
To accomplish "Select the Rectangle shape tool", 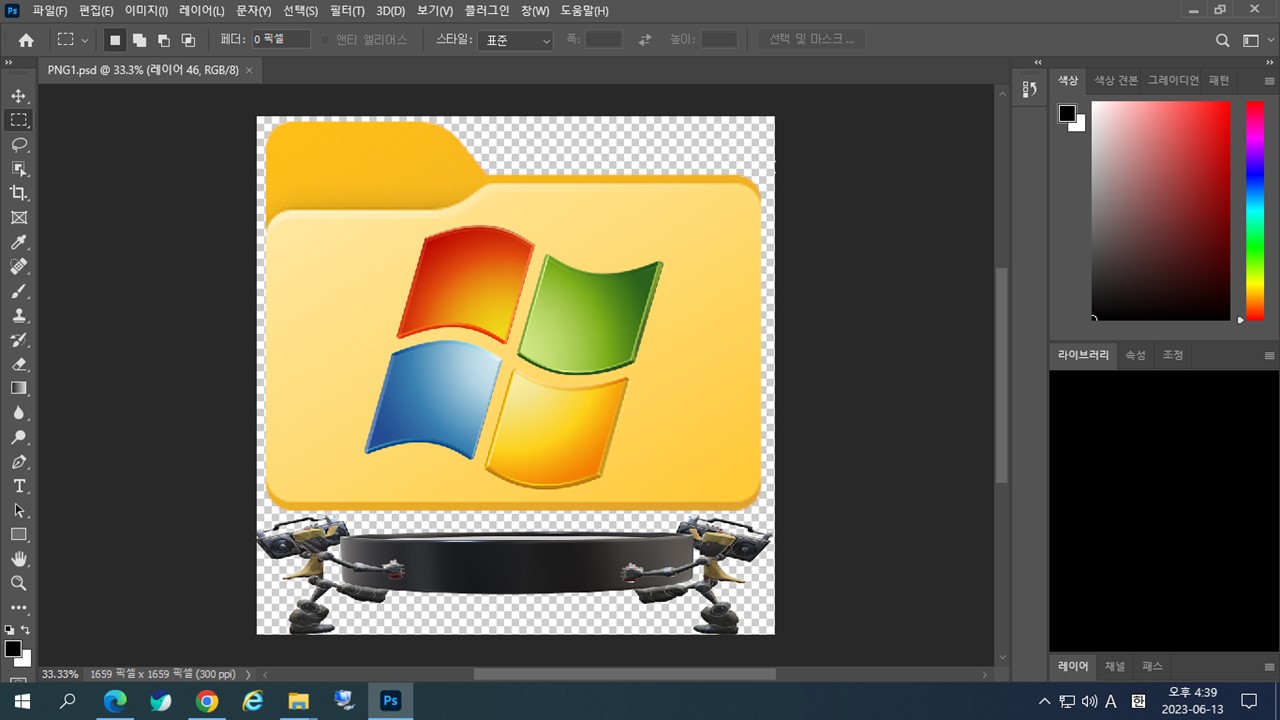I will point(19,535).
